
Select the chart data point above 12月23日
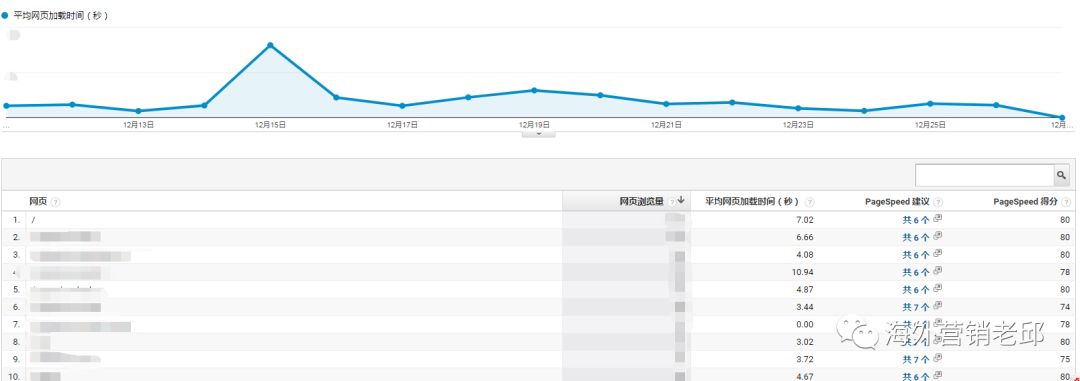tap(798, 108)
